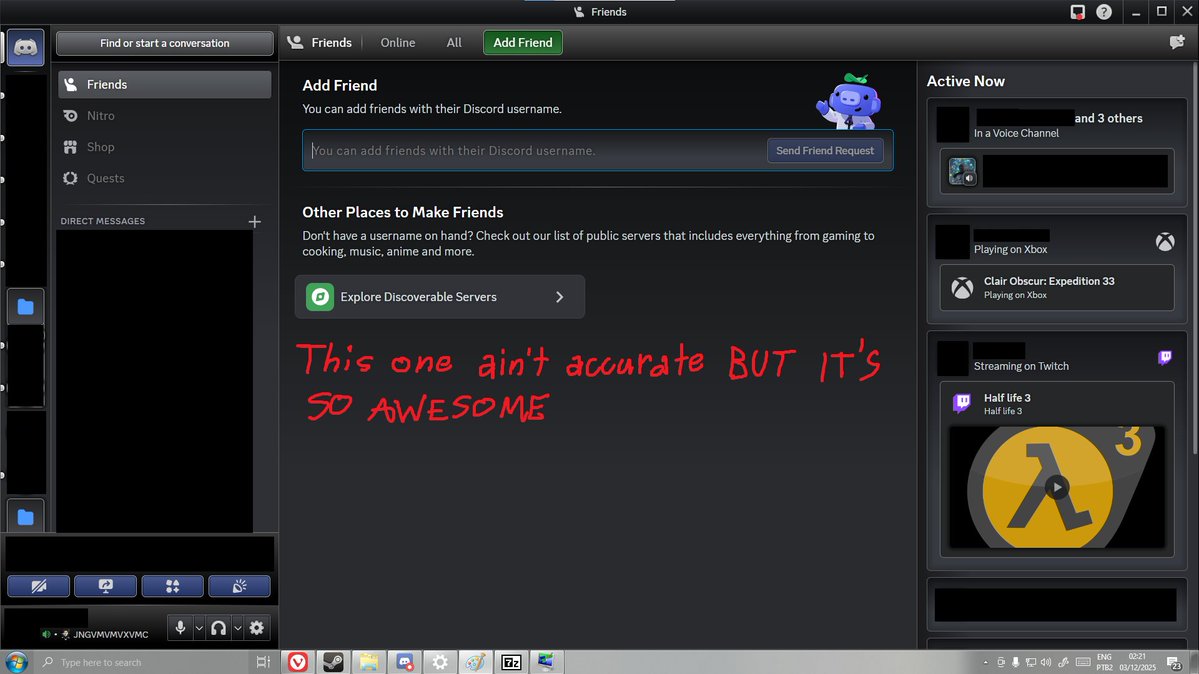The height and width of the screenshot is (674, 1199).
Task: Open the soundboard button
Action: [x=239, y=586]
